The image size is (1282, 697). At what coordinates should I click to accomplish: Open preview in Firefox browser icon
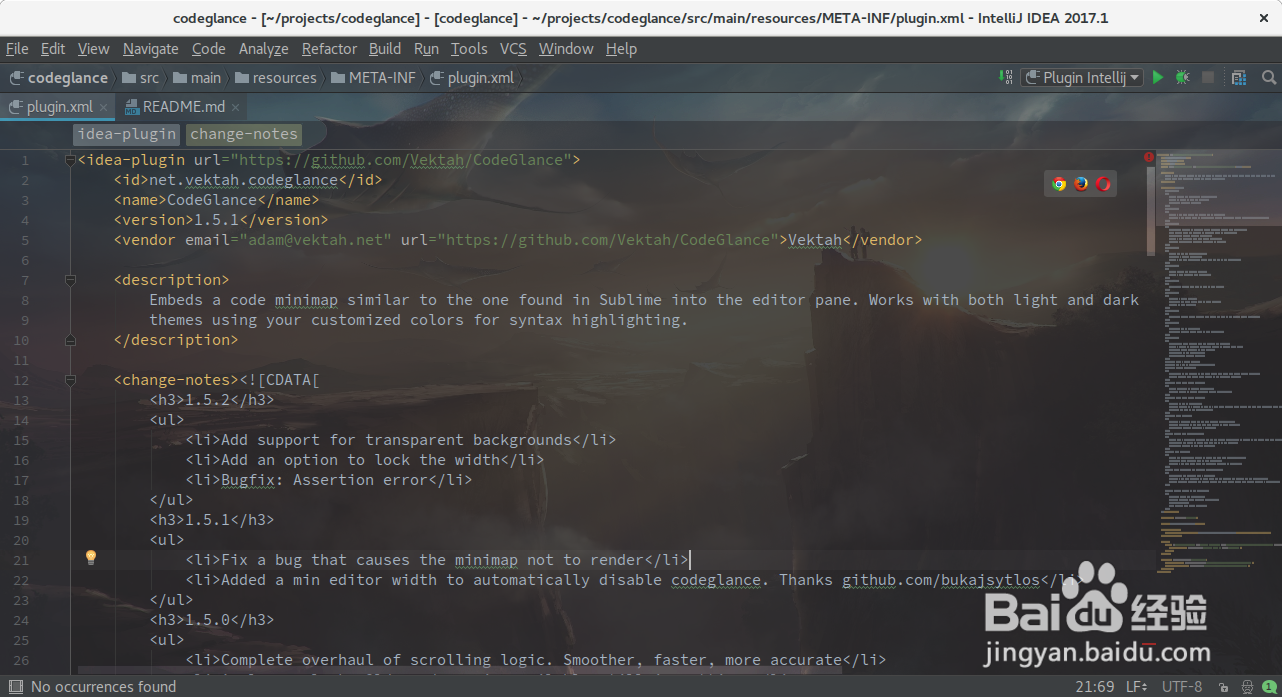coord(1081,183)
